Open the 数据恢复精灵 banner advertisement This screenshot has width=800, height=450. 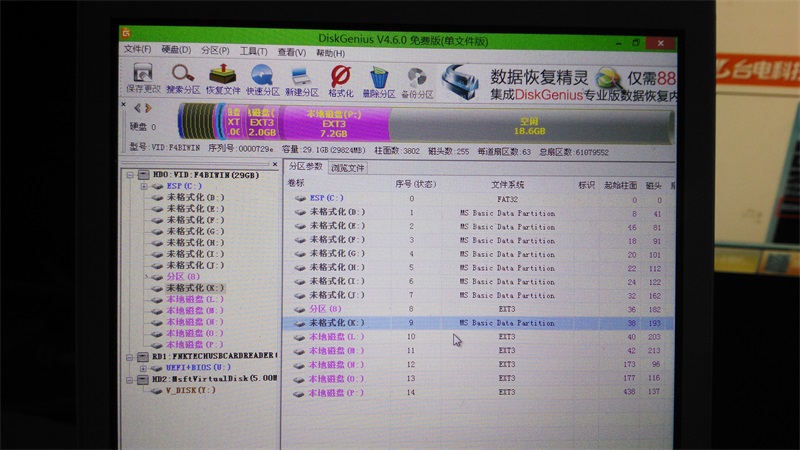click(x=559, y=85)
